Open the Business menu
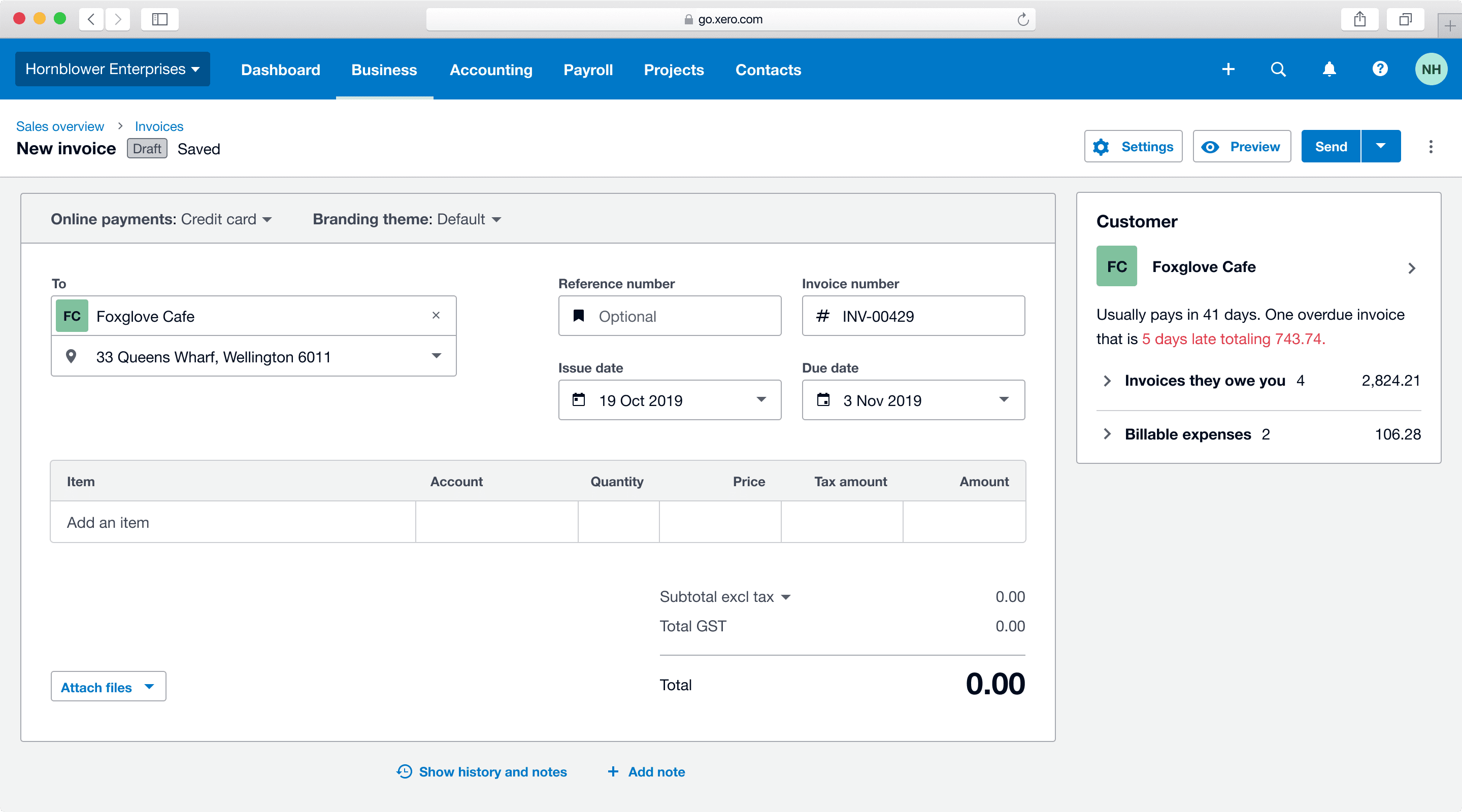This screenshot has width=1462, height=812. tap(384, 69)
